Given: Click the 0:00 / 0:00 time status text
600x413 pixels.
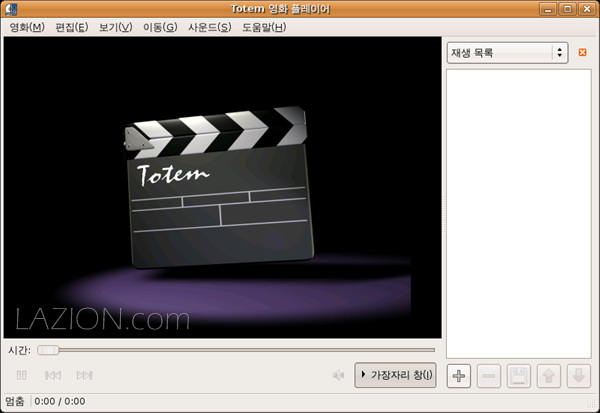Looking at the screenshot, I should pyautogui.click(x=60, y=402).
